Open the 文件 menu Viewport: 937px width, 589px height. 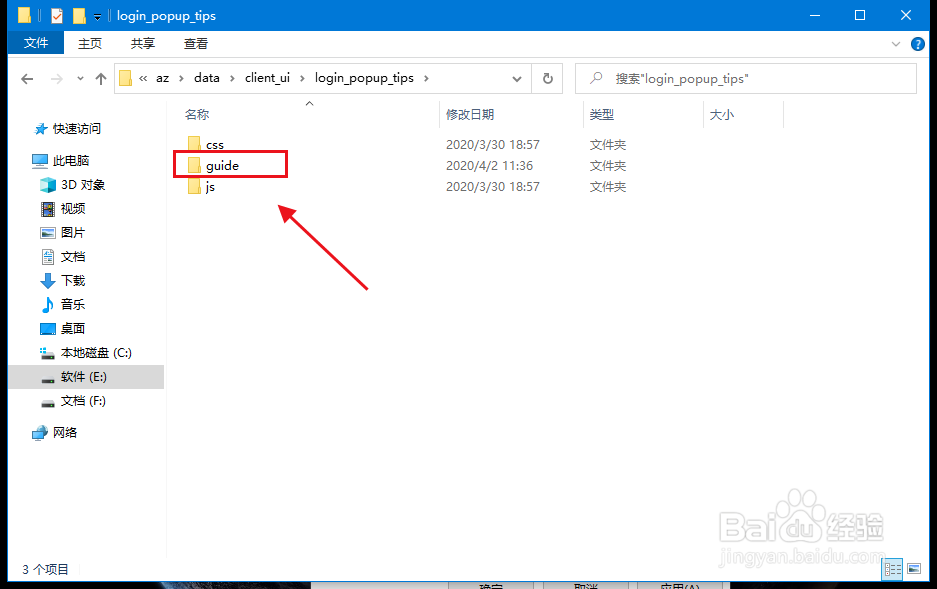tap(35, 43)
